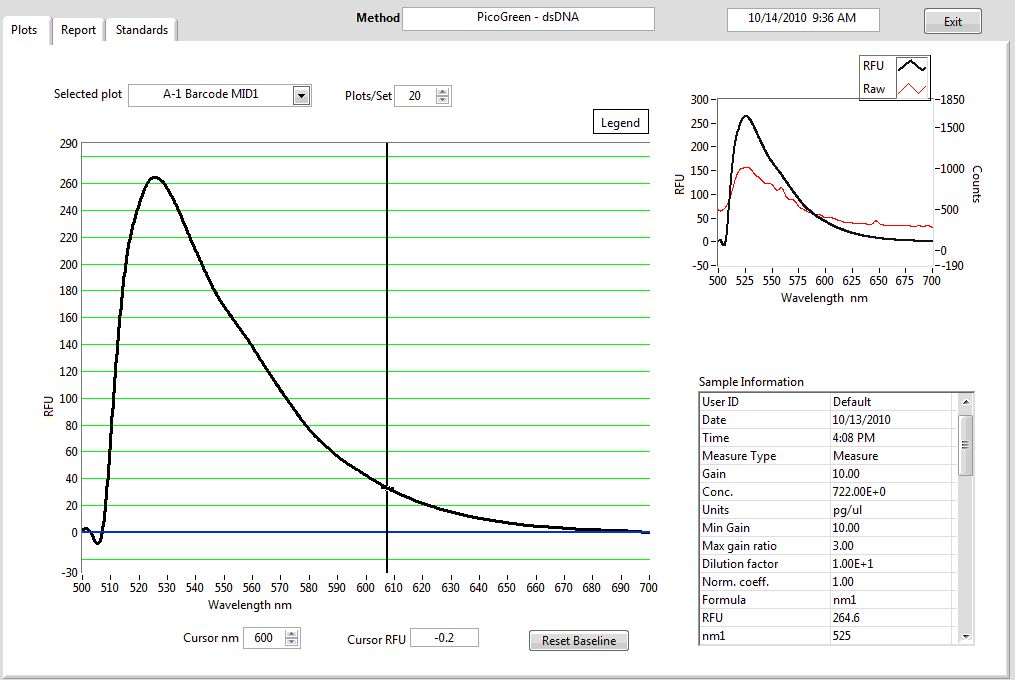Click the Wavelength nm label under the main plot
Viewport: 1015px width, 680px height.
(x=250, y=605)
